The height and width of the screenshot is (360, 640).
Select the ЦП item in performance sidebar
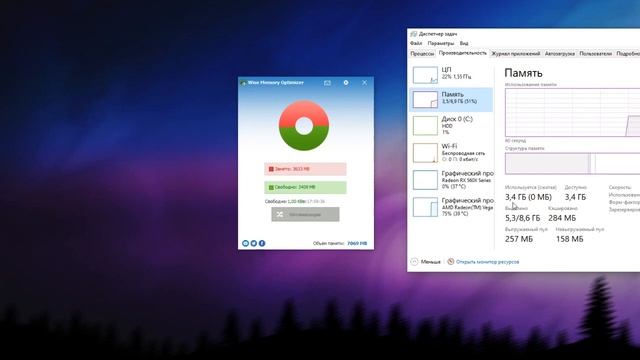pyautogui.click(x=451, y=75)
